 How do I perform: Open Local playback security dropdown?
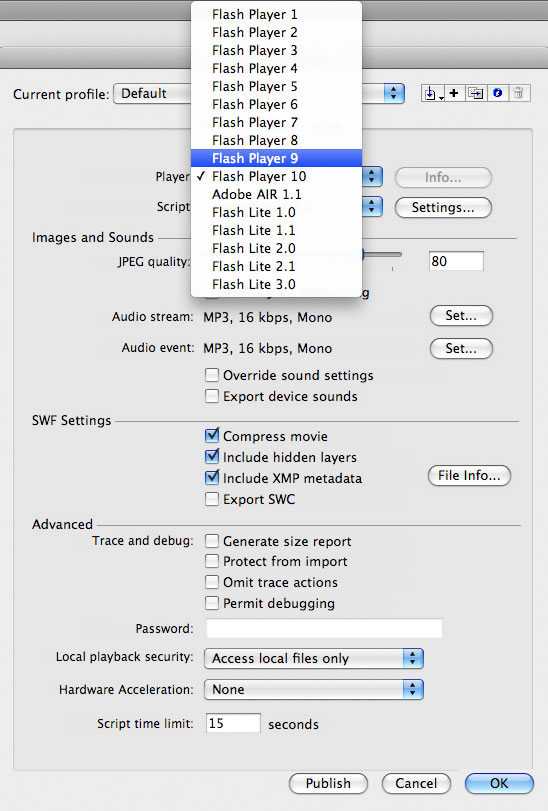pyautogui.click(x=314, y=658)
